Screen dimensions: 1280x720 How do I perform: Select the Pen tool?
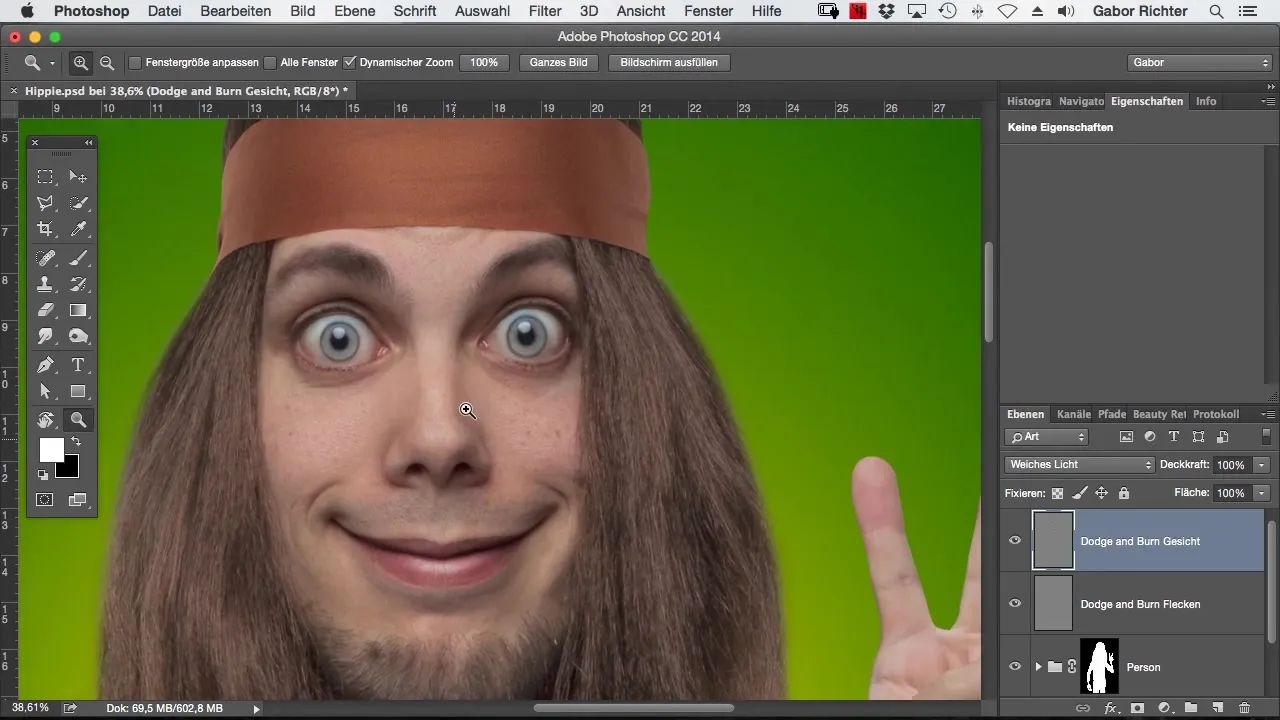coord(46,365)
